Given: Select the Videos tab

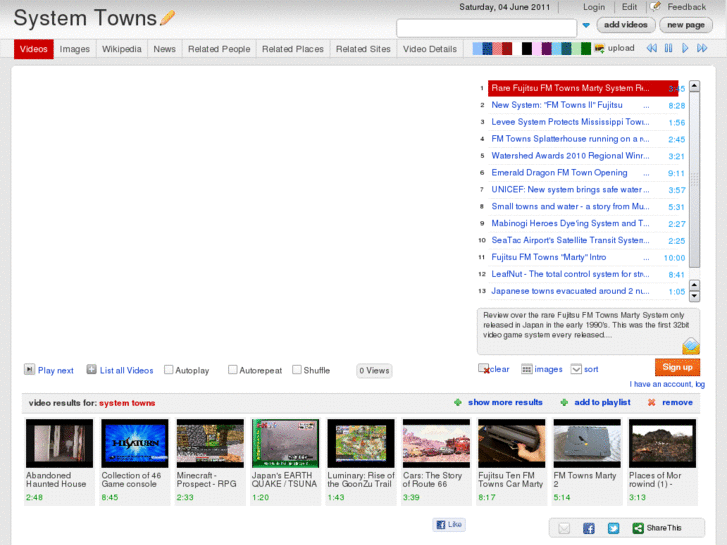Looking at the screenshot, I should (x=33, y=49).
